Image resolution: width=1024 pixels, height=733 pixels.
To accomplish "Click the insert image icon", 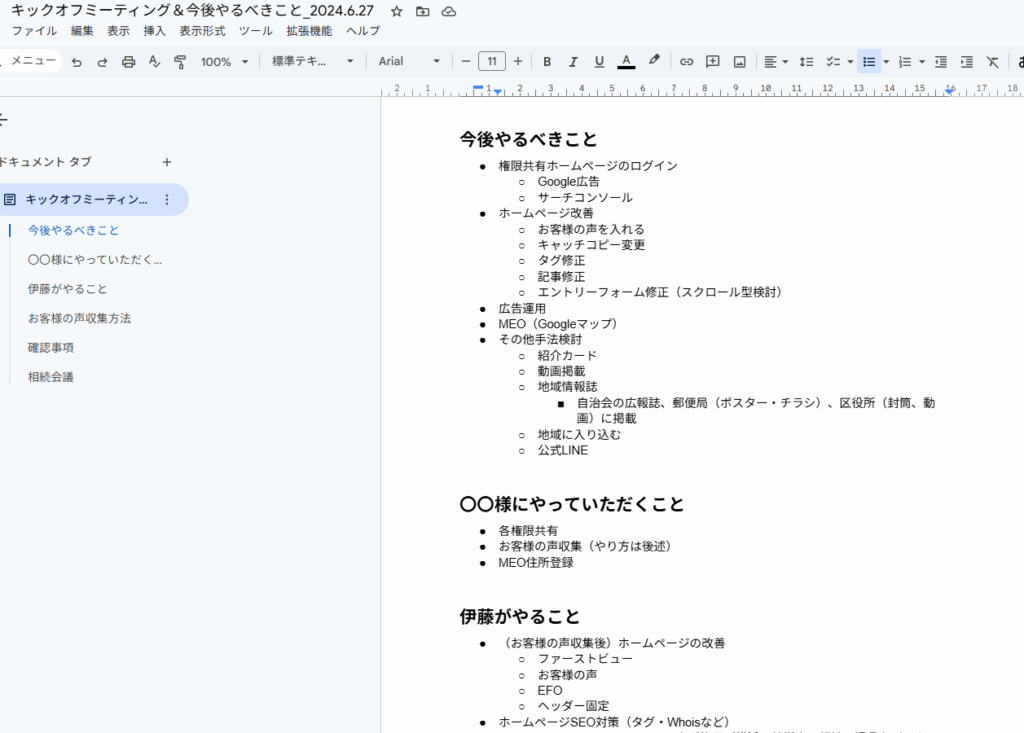I will [739, 62].
